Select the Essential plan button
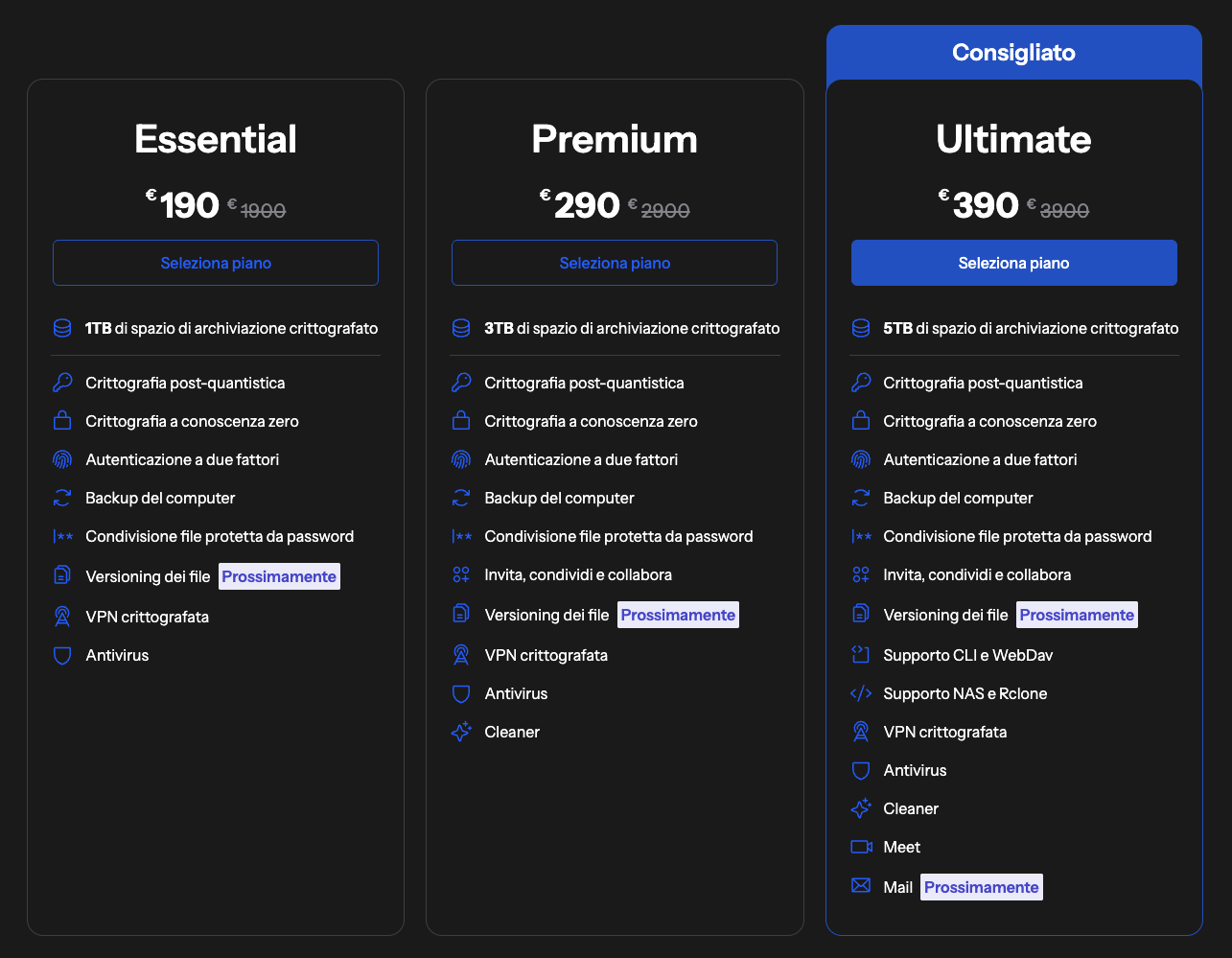This screenshot has height=958, width=1232. [216, 263]
